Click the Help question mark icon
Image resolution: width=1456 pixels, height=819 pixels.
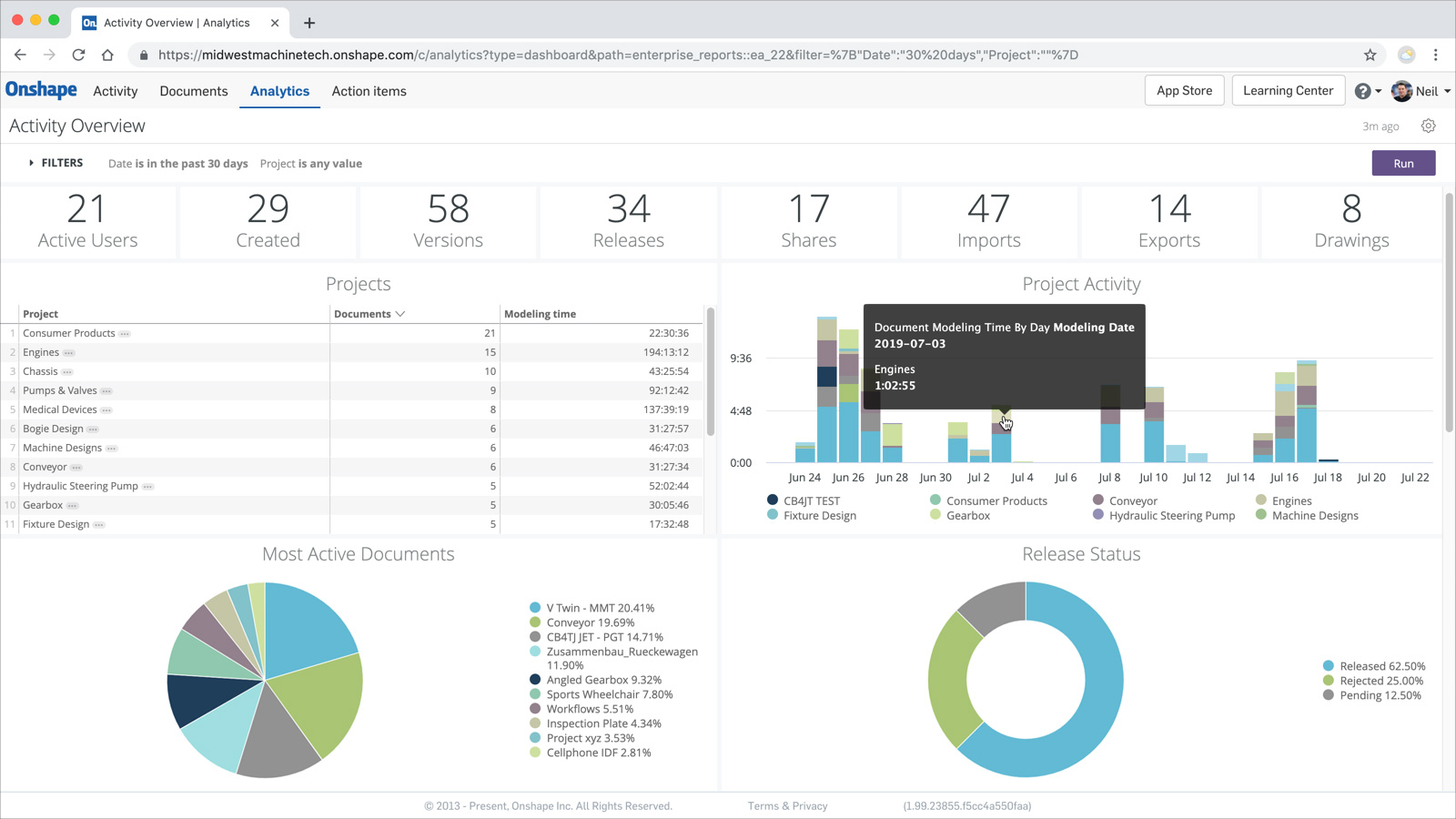(x=1362, y=91)
